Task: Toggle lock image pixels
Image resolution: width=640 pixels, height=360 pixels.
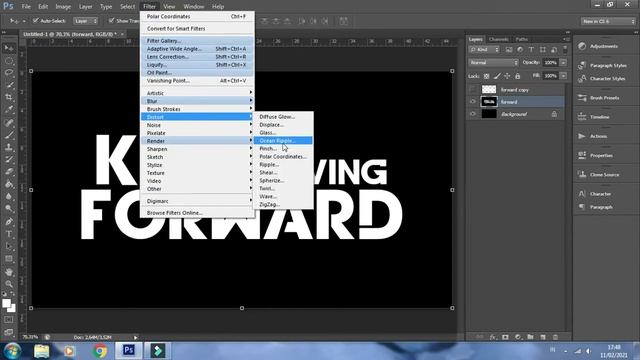Action: point(497,76)
